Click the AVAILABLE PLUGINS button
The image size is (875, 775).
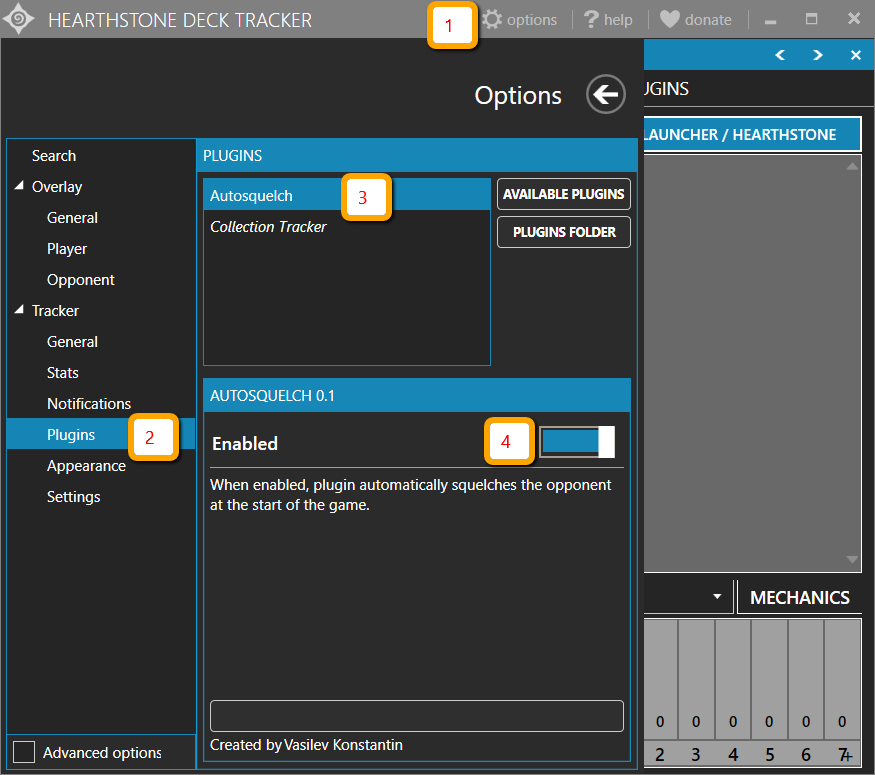tap(564, 194)
